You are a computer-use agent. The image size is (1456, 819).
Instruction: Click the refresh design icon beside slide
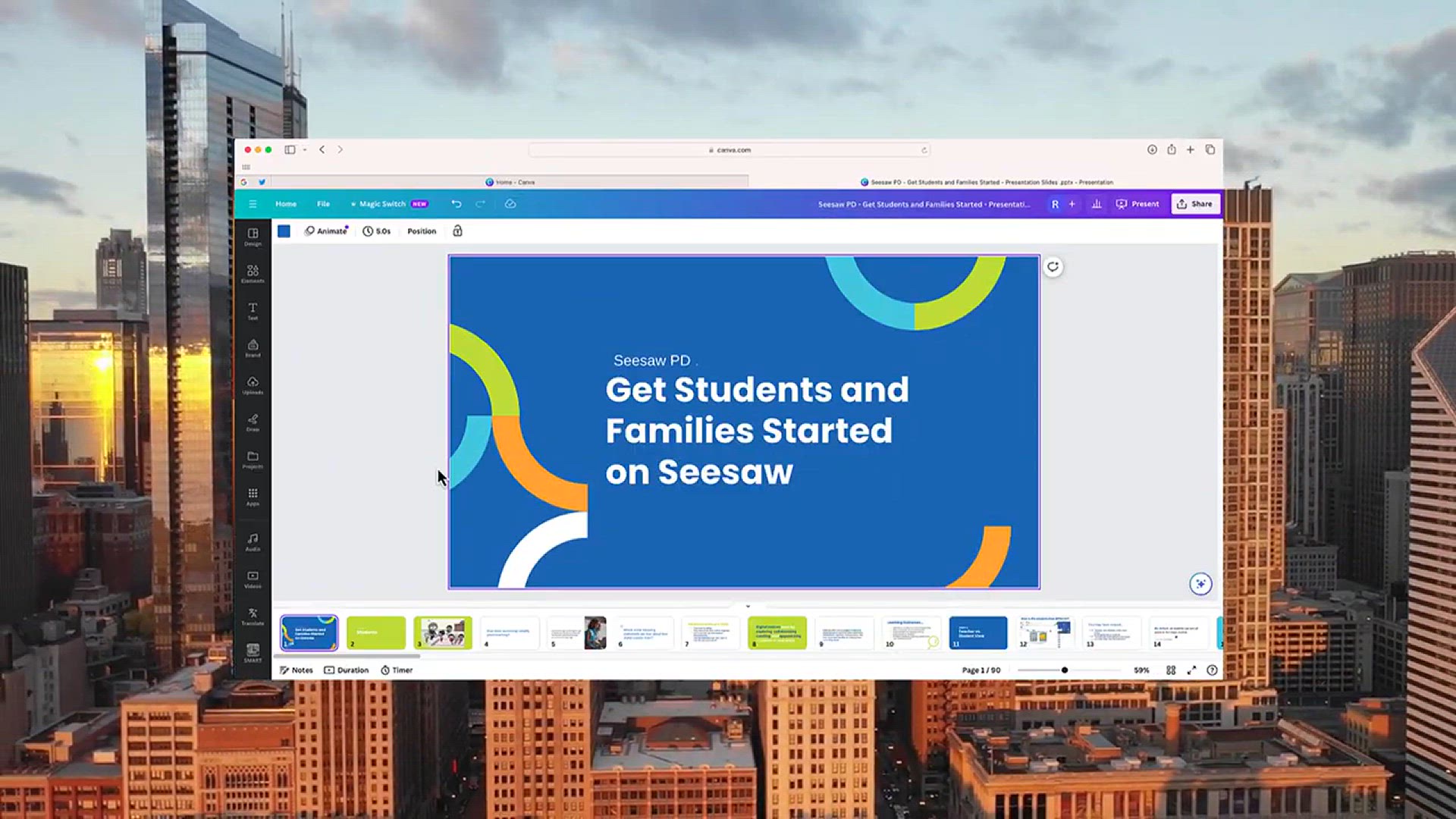[x=1053, y=267]
